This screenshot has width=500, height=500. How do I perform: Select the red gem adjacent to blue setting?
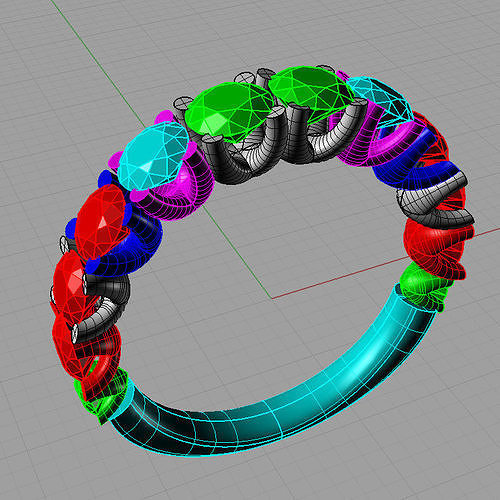tap(100, 222)
